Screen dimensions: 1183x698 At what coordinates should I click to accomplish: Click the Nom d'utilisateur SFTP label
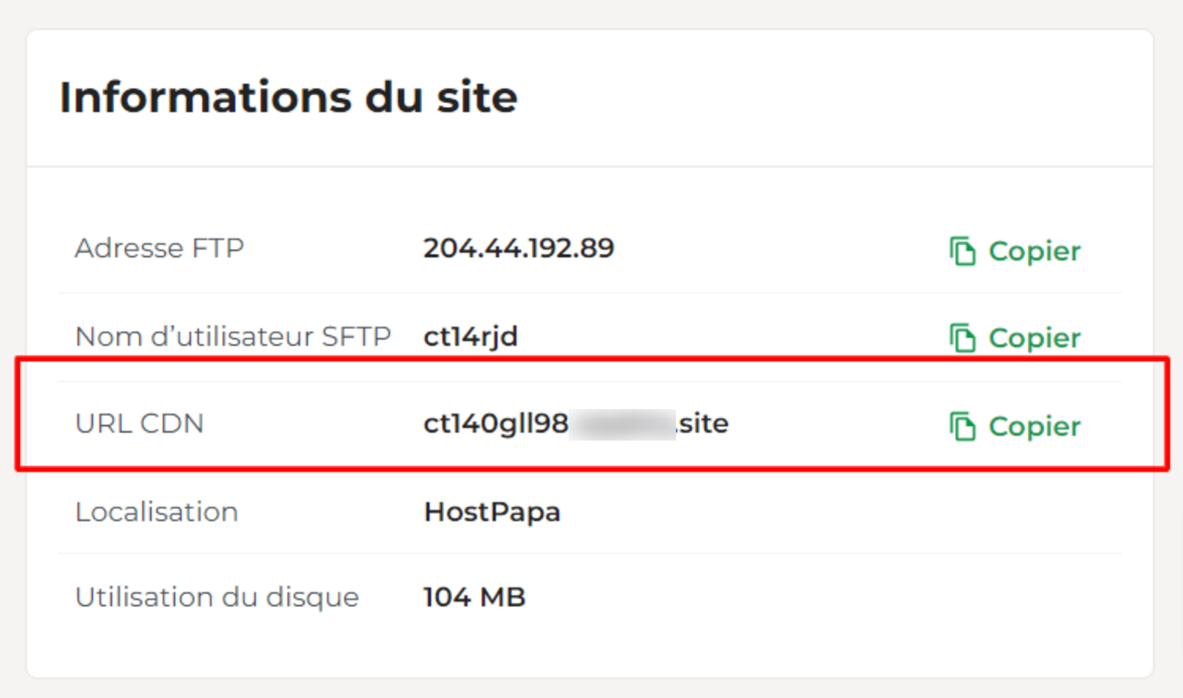click(x=233, y=337)
